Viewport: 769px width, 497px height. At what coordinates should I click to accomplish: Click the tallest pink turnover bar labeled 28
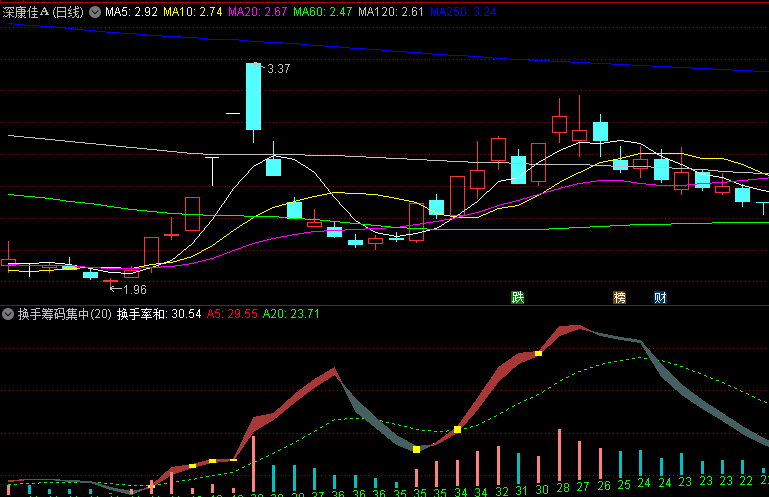[x=559, y=455]
